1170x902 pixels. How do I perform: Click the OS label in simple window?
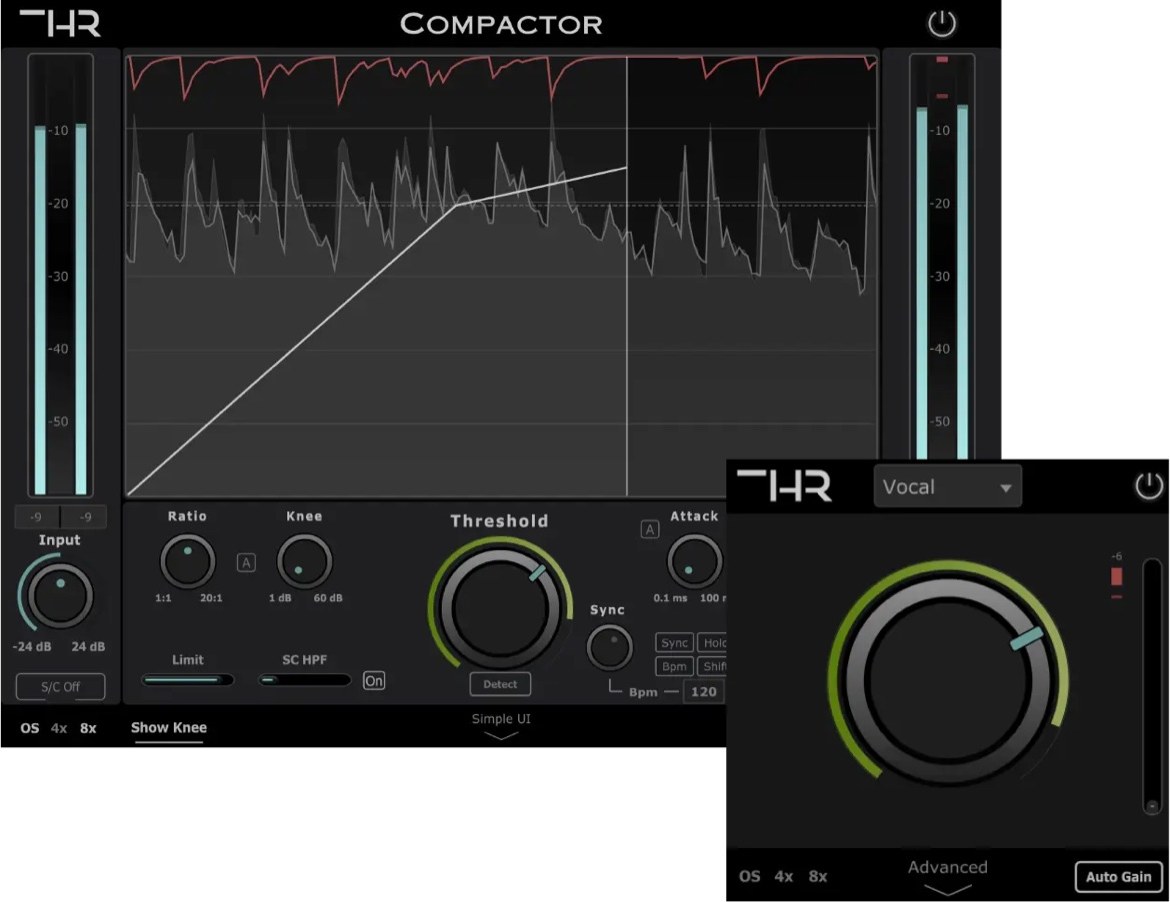[x=750, y=877]
